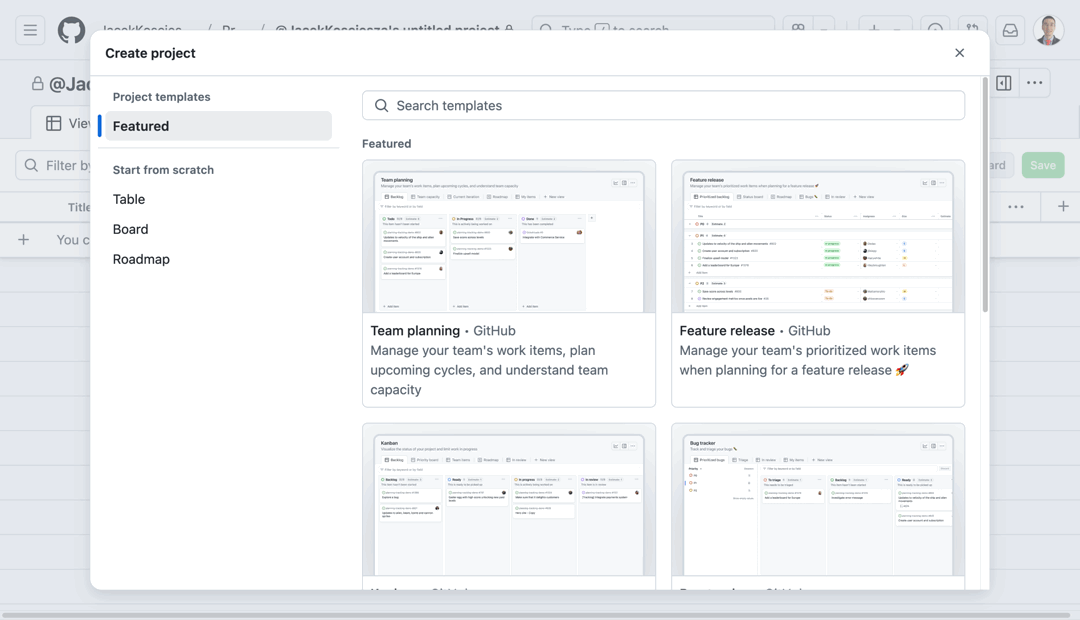Screen dimensions: 1080x620
Task: Open the Feature release template preview
Action: pos(818,236)
